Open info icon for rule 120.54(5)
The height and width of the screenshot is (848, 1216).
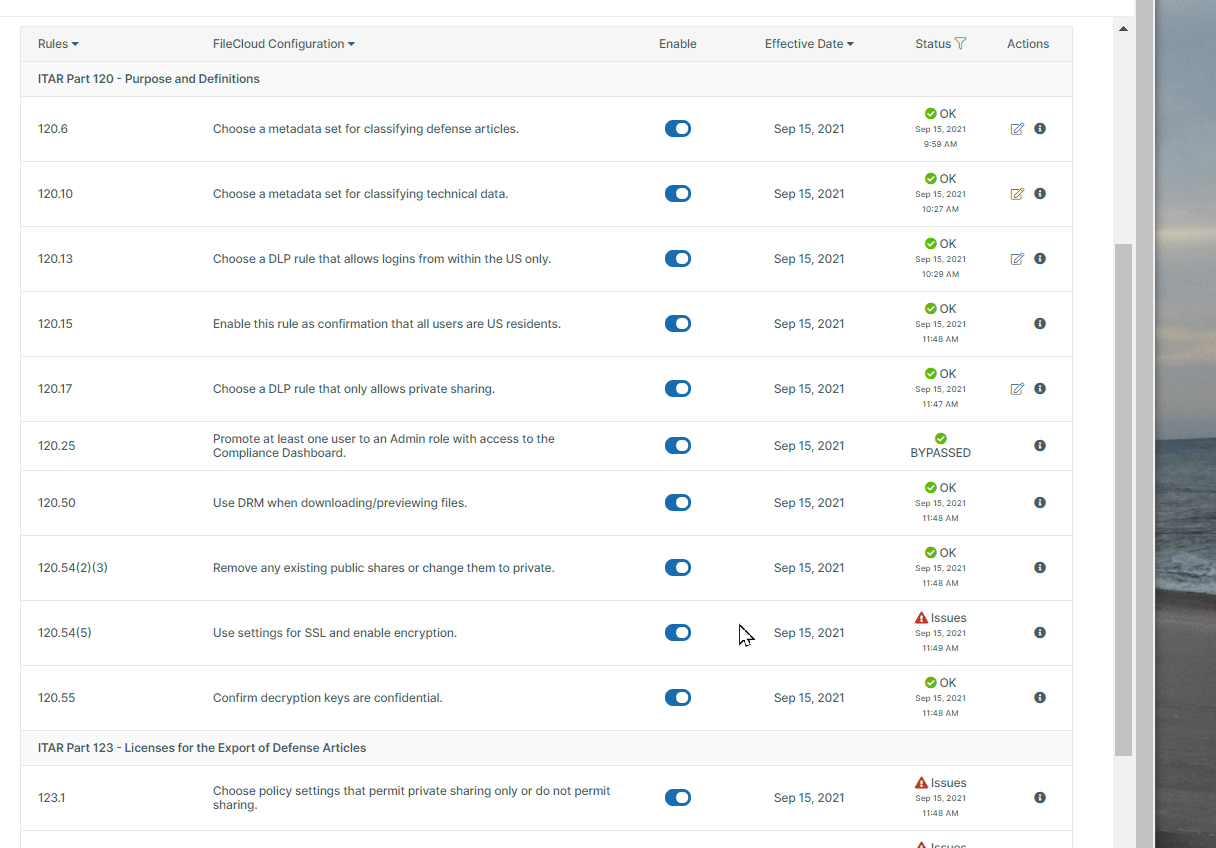point(1040,633)
